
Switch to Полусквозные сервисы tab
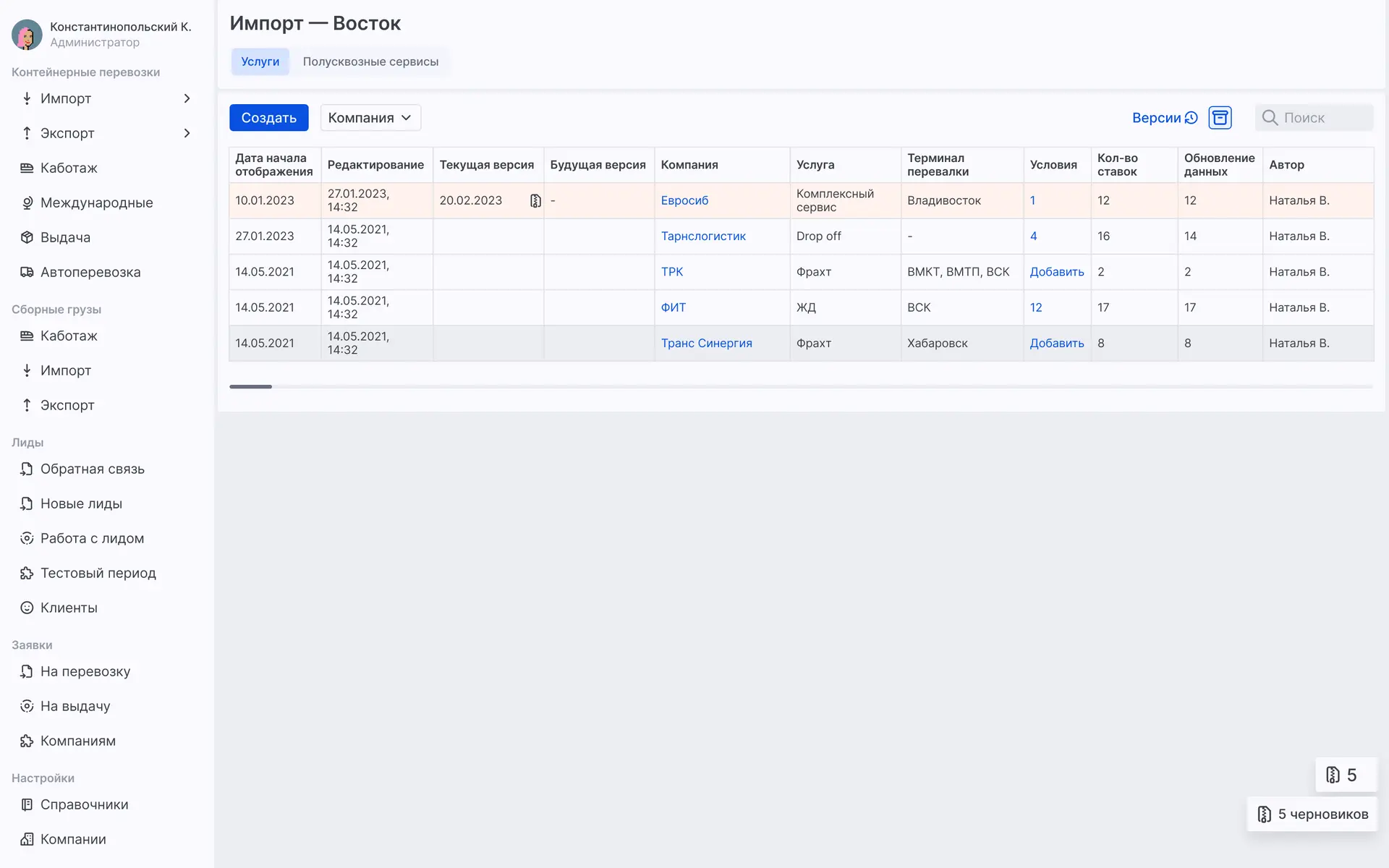coord(370,61)
